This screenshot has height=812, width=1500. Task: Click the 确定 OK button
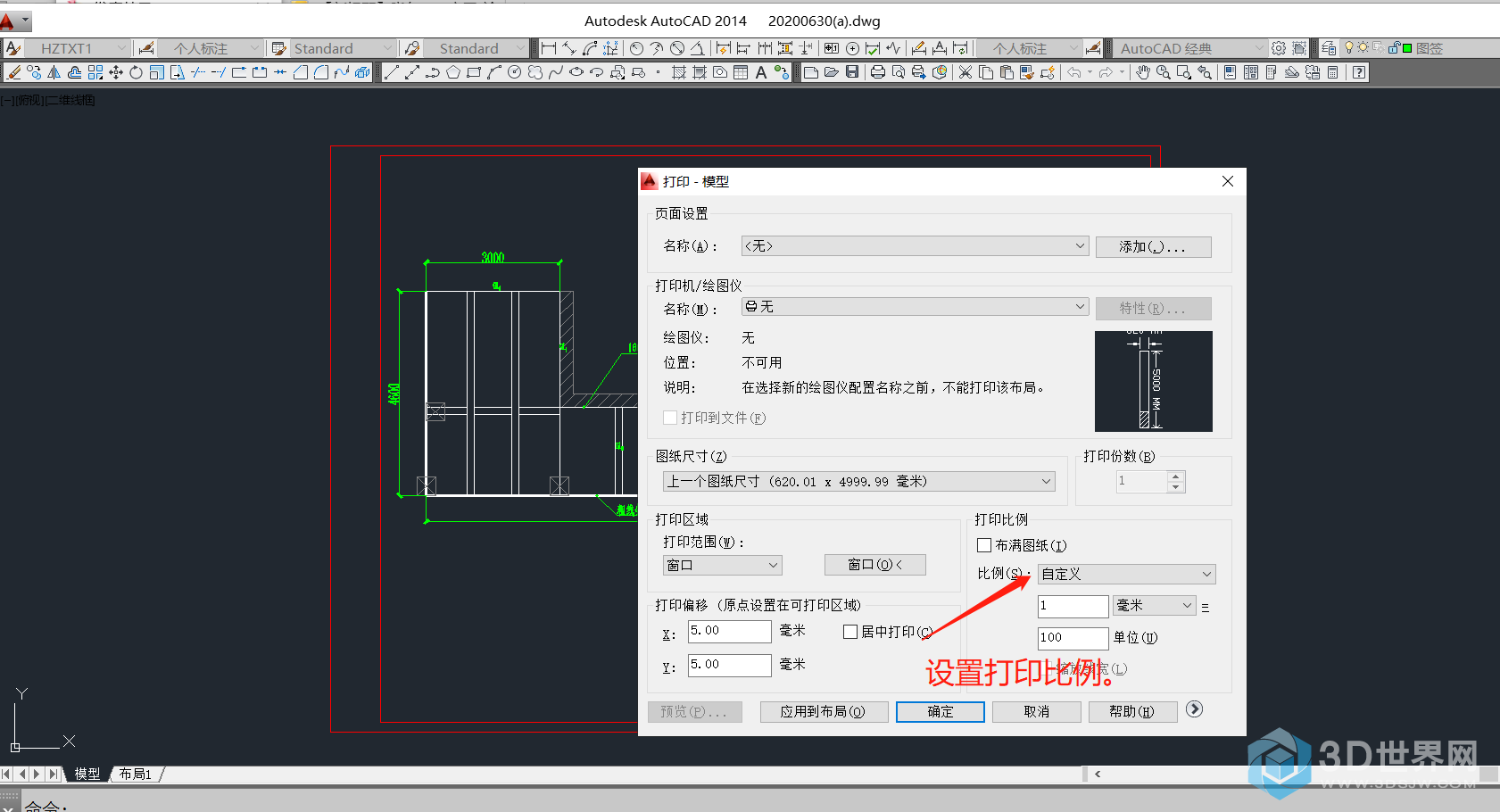tap(941, 711)
